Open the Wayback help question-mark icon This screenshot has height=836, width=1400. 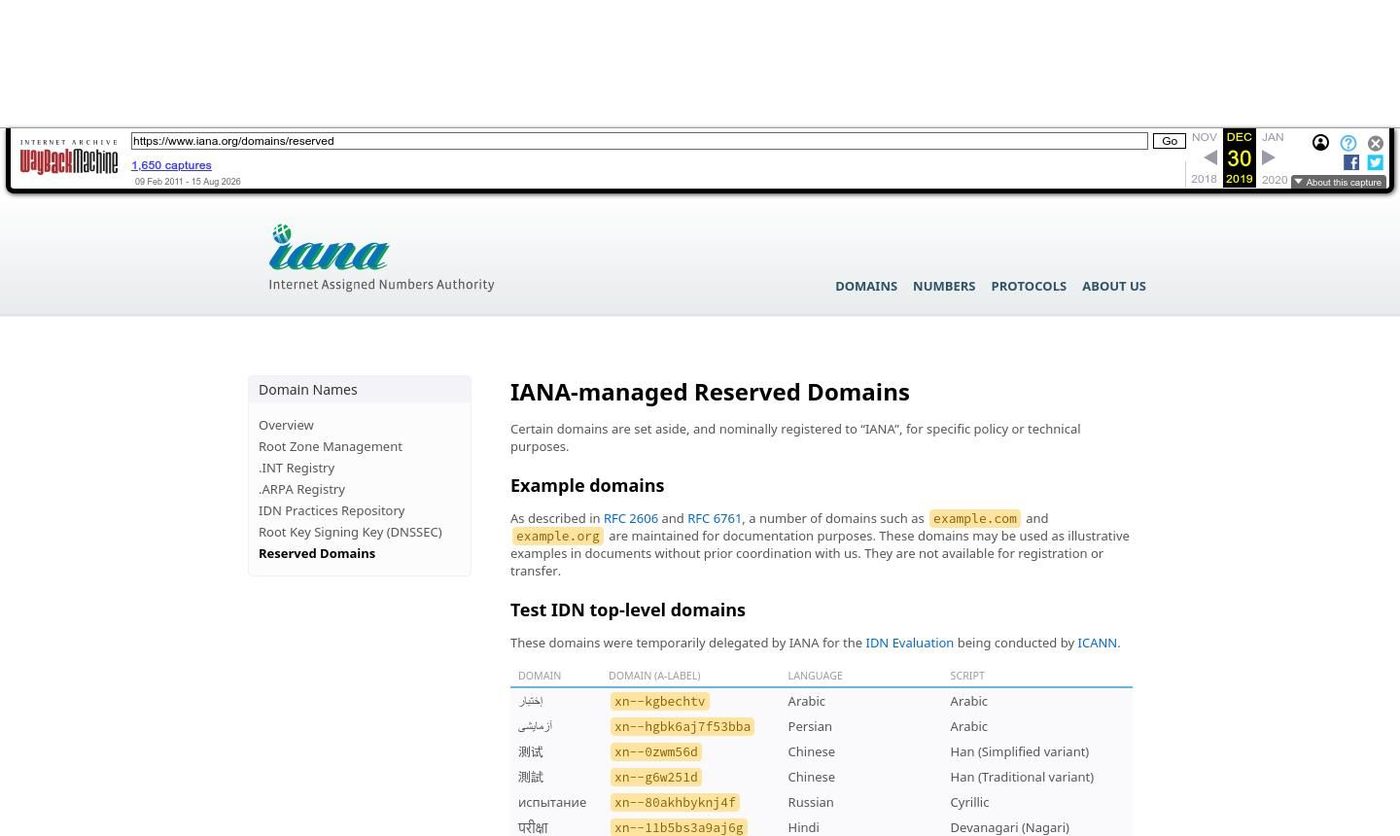[x=1348, y=143]
